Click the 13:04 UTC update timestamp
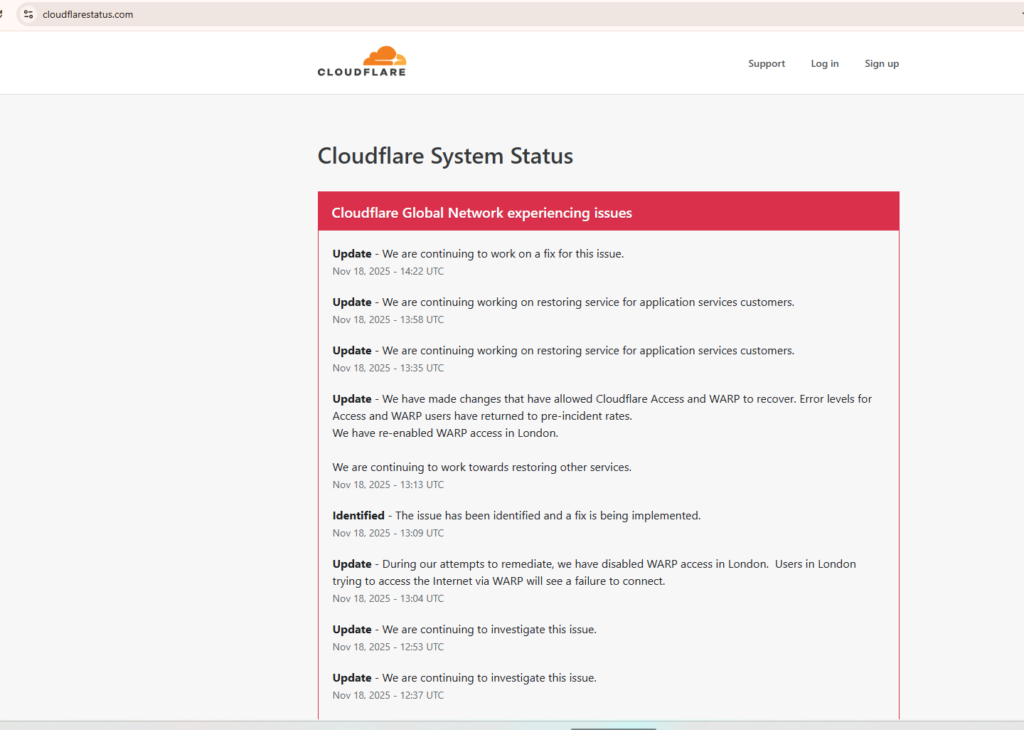 [x=388, y=599]
